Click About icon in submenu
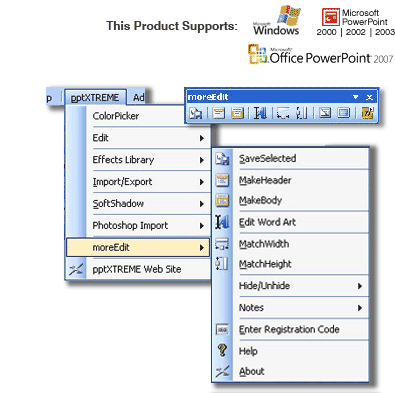This screenshot has width=395, height=393. pyautogui.click(x=222, y=371)
